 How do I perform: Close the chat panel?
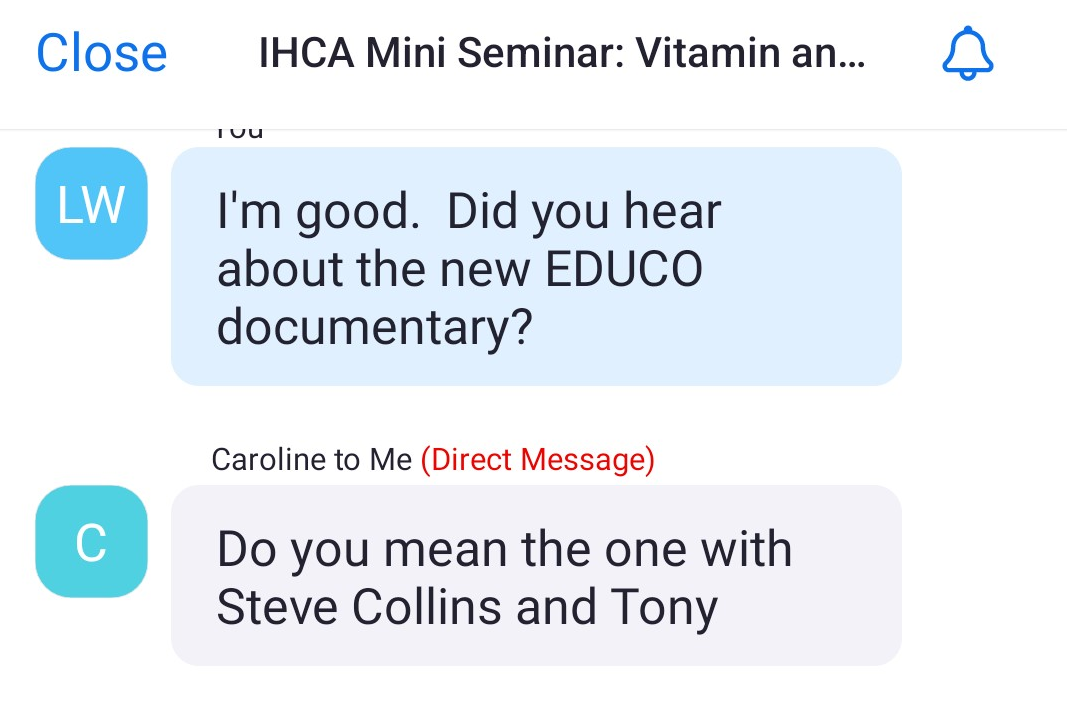click(101, 54)
